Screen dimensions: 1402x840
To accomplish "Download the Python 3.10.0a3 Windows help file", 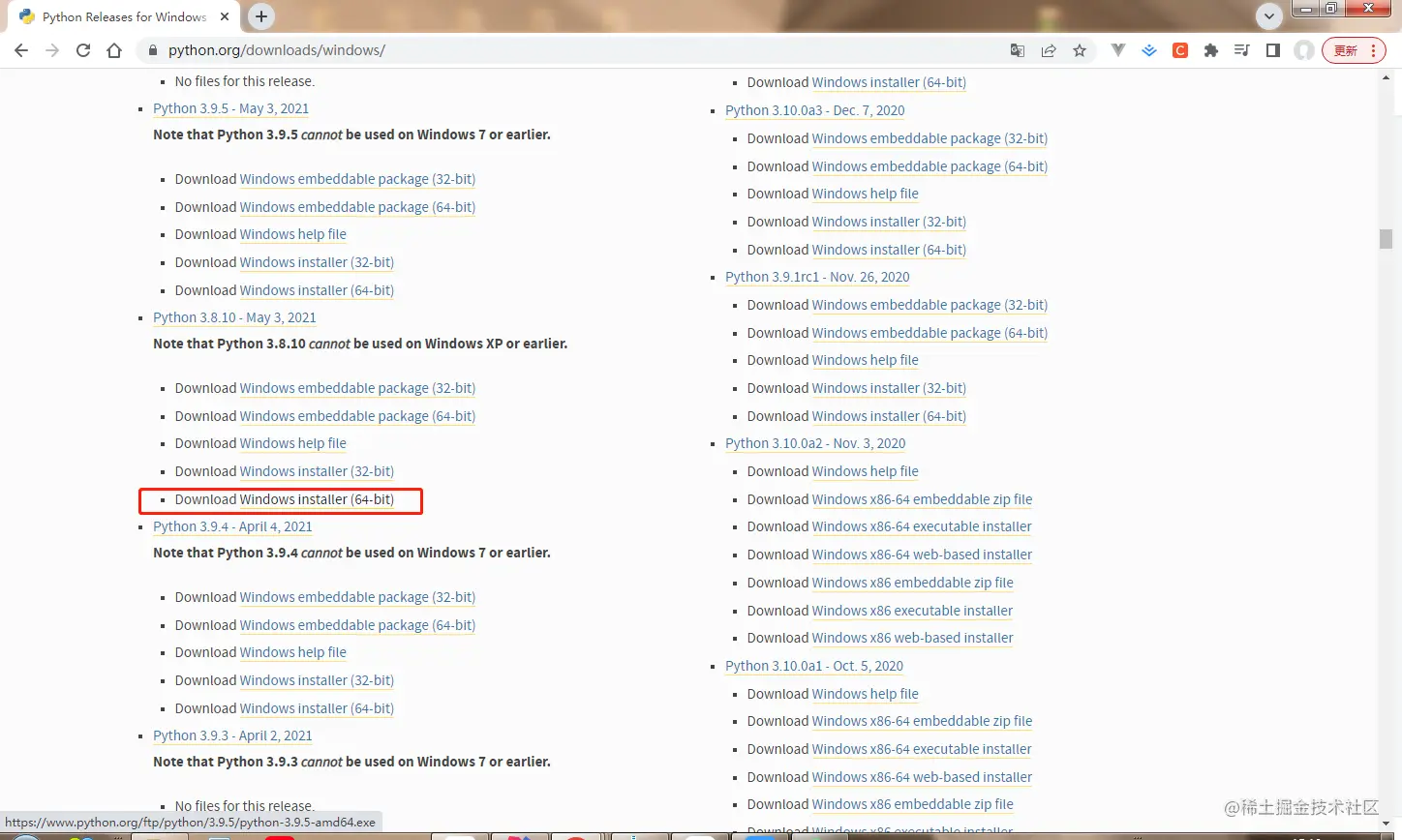I will tap(865, 194).
